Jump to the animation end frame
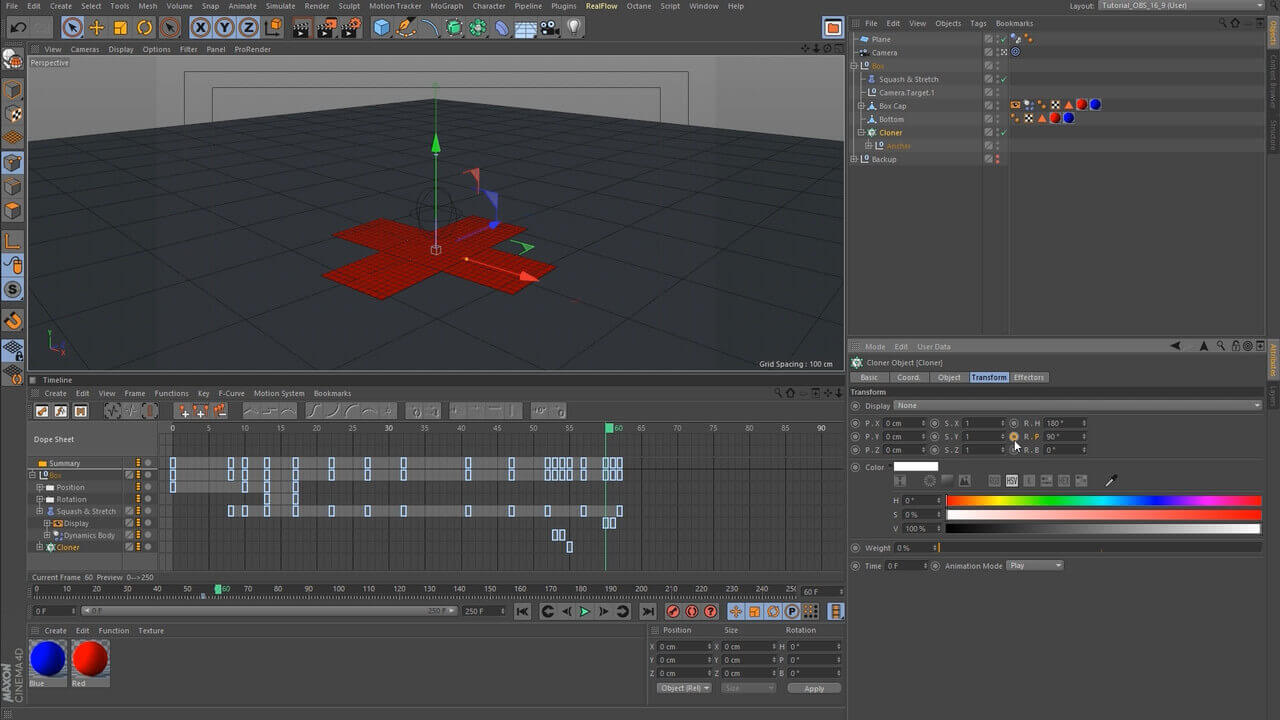Image resolution: width=1280 pixels, height=720 pixels. pos(647,611)
